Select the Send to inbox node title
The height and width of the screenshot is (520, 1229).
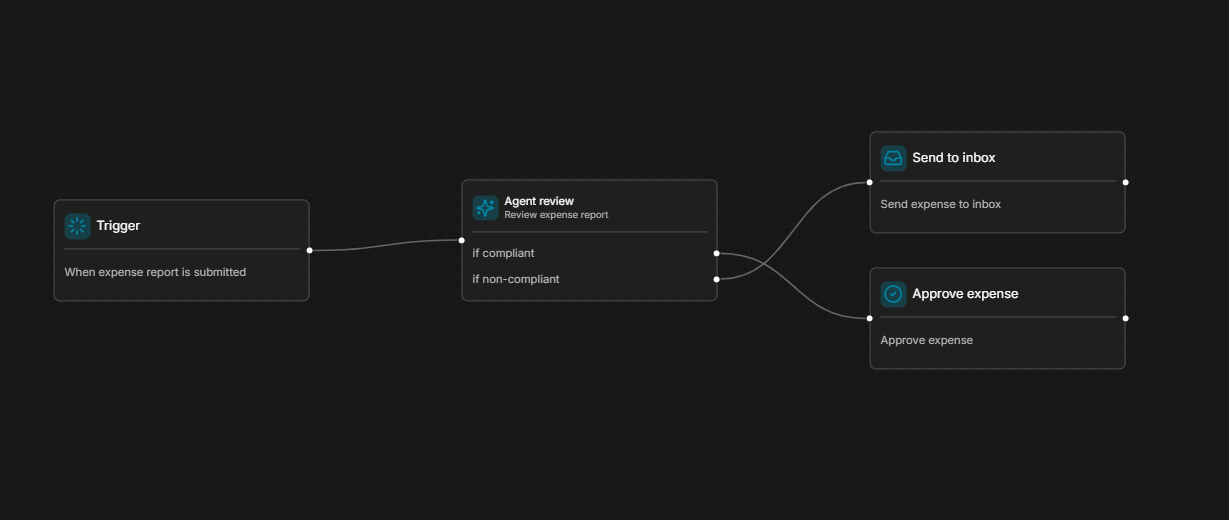point(954,158)
